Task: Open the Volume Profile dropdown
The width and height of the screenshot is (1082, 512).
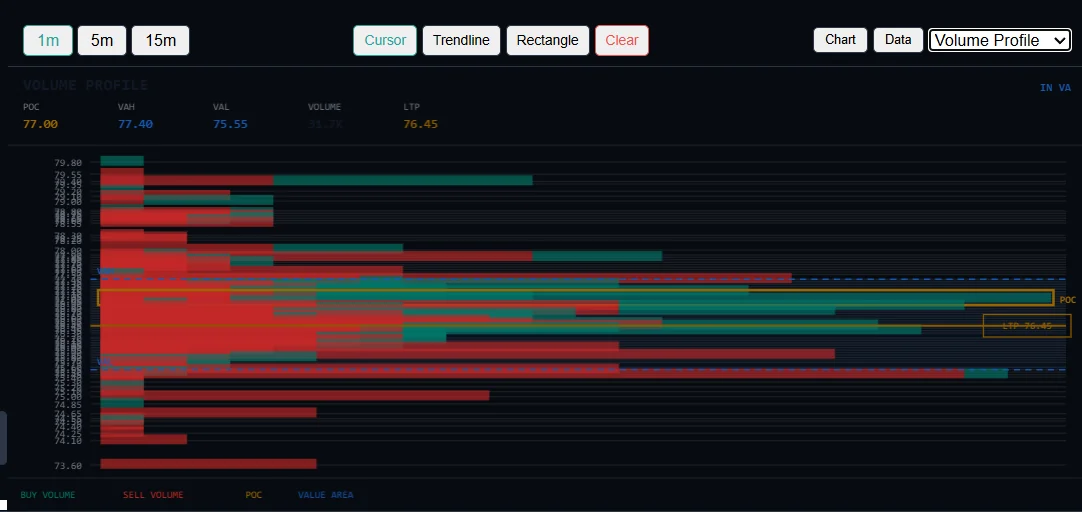Action: click(x=1000, y=40)
